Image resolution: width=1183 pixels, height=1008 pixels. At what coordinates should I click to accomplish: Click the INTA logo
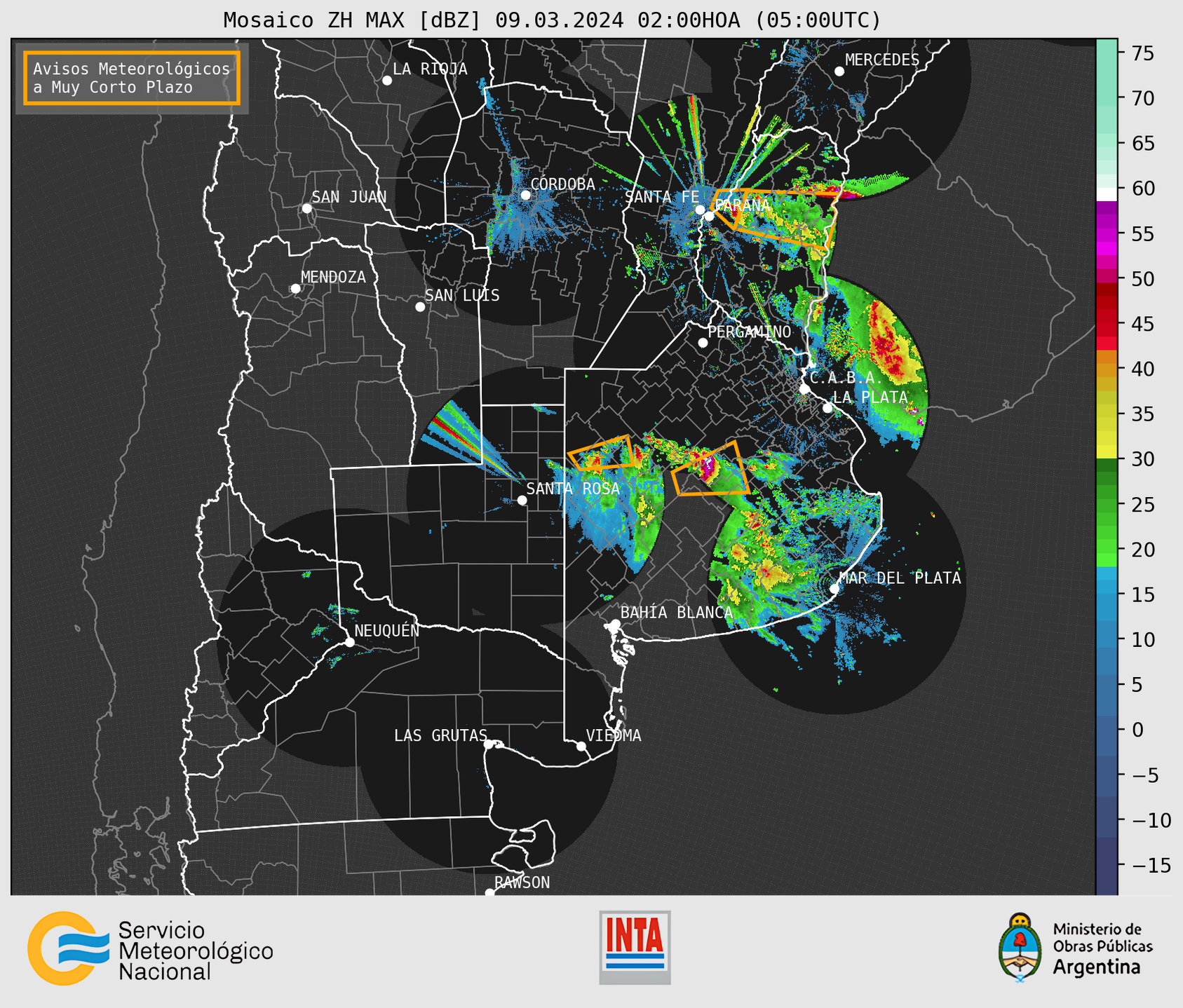(635, 947)
